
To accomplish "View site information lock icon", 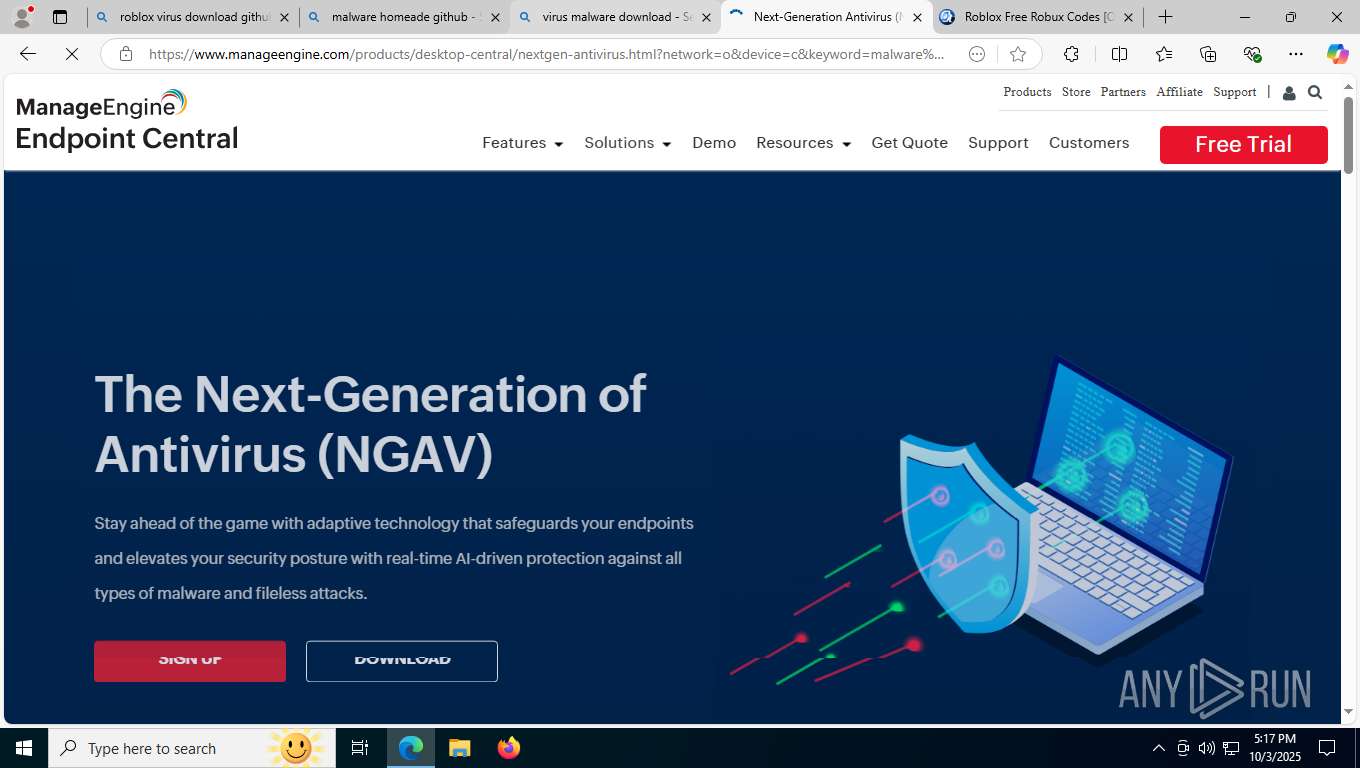I will 125,54.
